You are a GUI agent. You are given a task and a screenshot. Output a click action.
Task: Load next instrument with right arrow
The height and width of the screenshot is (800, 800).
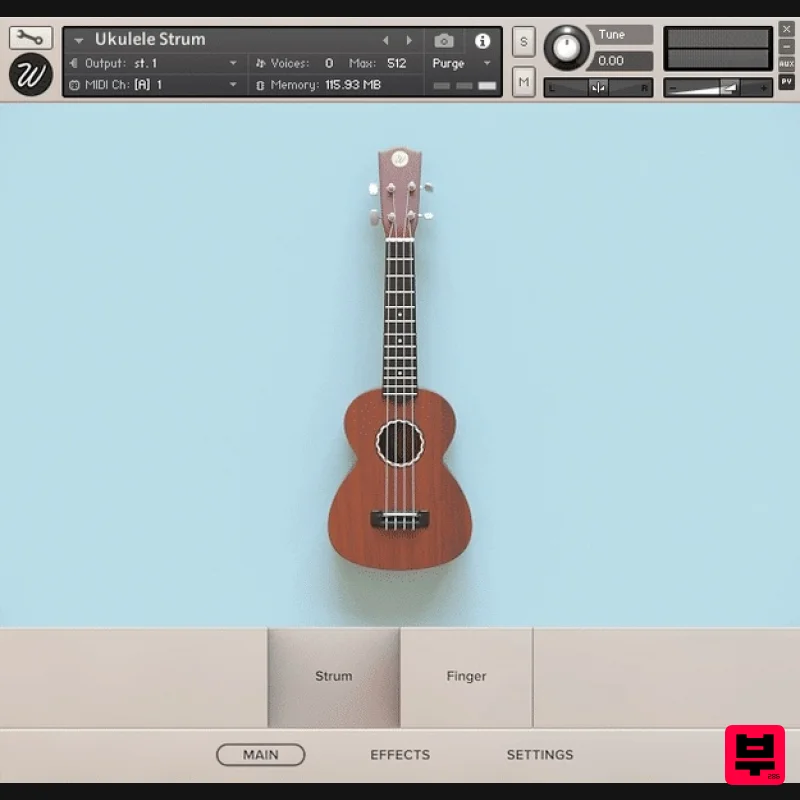[x=408, y=40]
